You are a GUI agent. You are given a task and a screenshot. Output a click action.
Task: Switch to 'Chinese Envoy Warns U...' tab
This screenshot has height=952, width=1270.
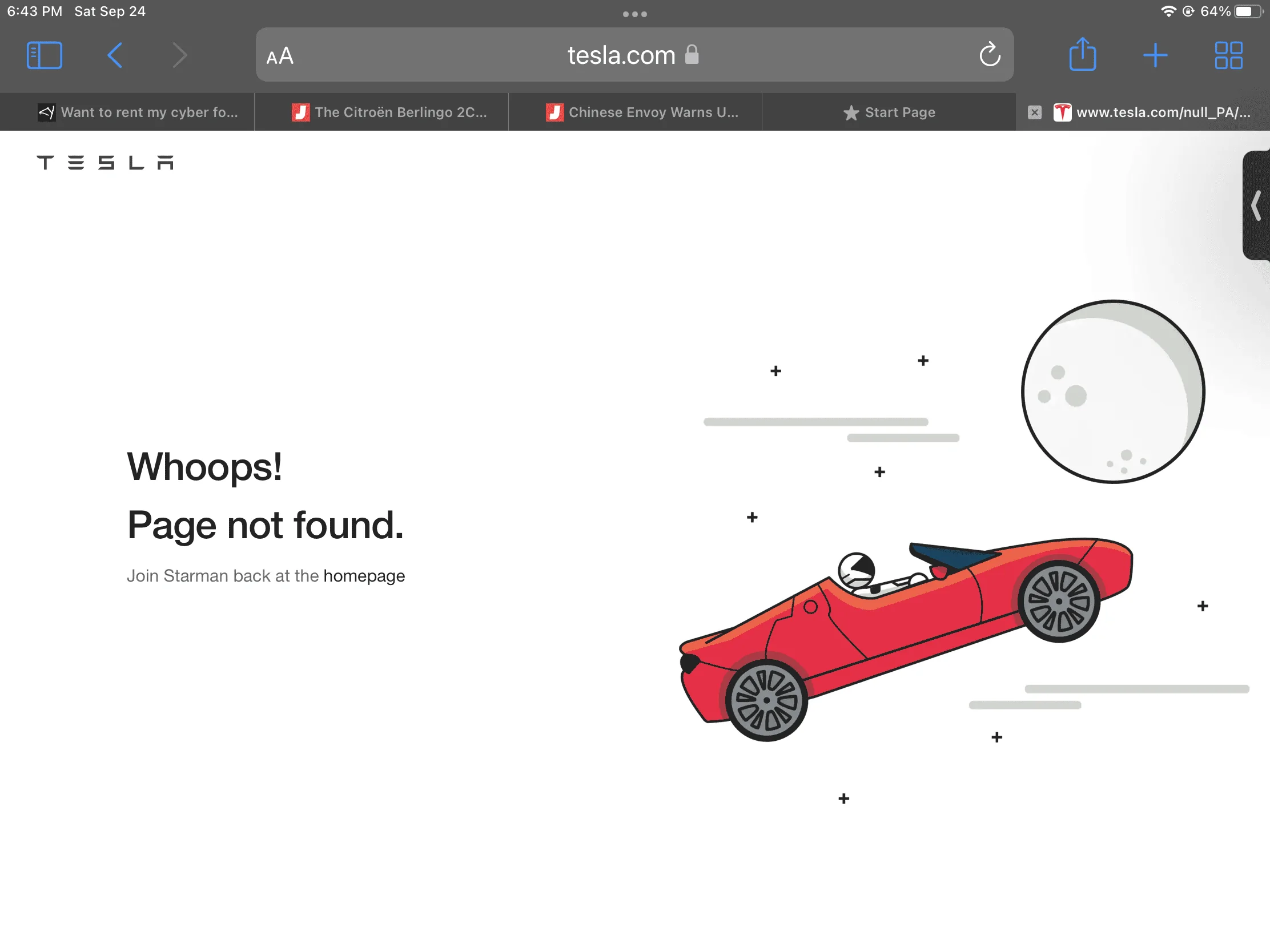point(635,112)
